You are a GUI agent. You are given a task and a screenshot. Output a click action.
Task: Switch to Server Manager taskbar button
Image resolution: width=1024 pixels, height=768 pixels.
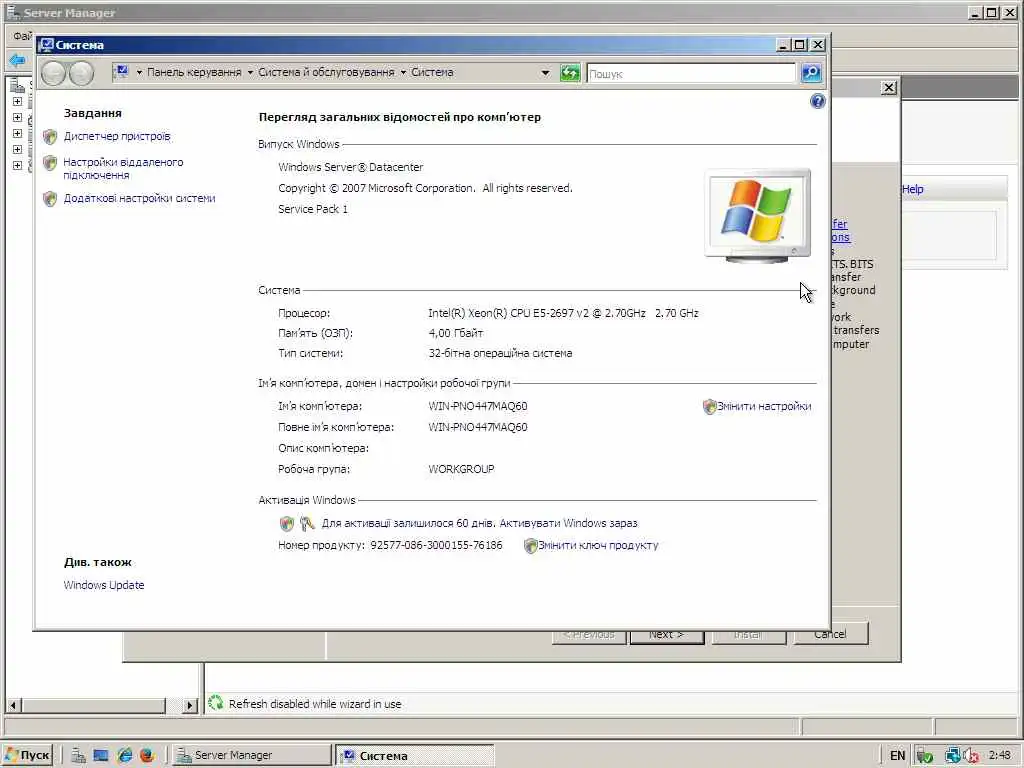coord(252,756)
